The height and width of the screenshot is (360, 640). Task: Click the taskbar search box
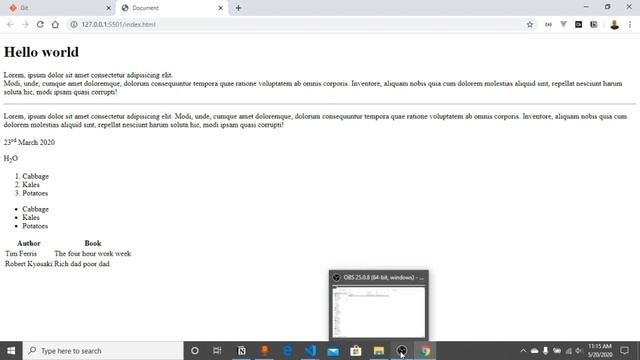103,351
